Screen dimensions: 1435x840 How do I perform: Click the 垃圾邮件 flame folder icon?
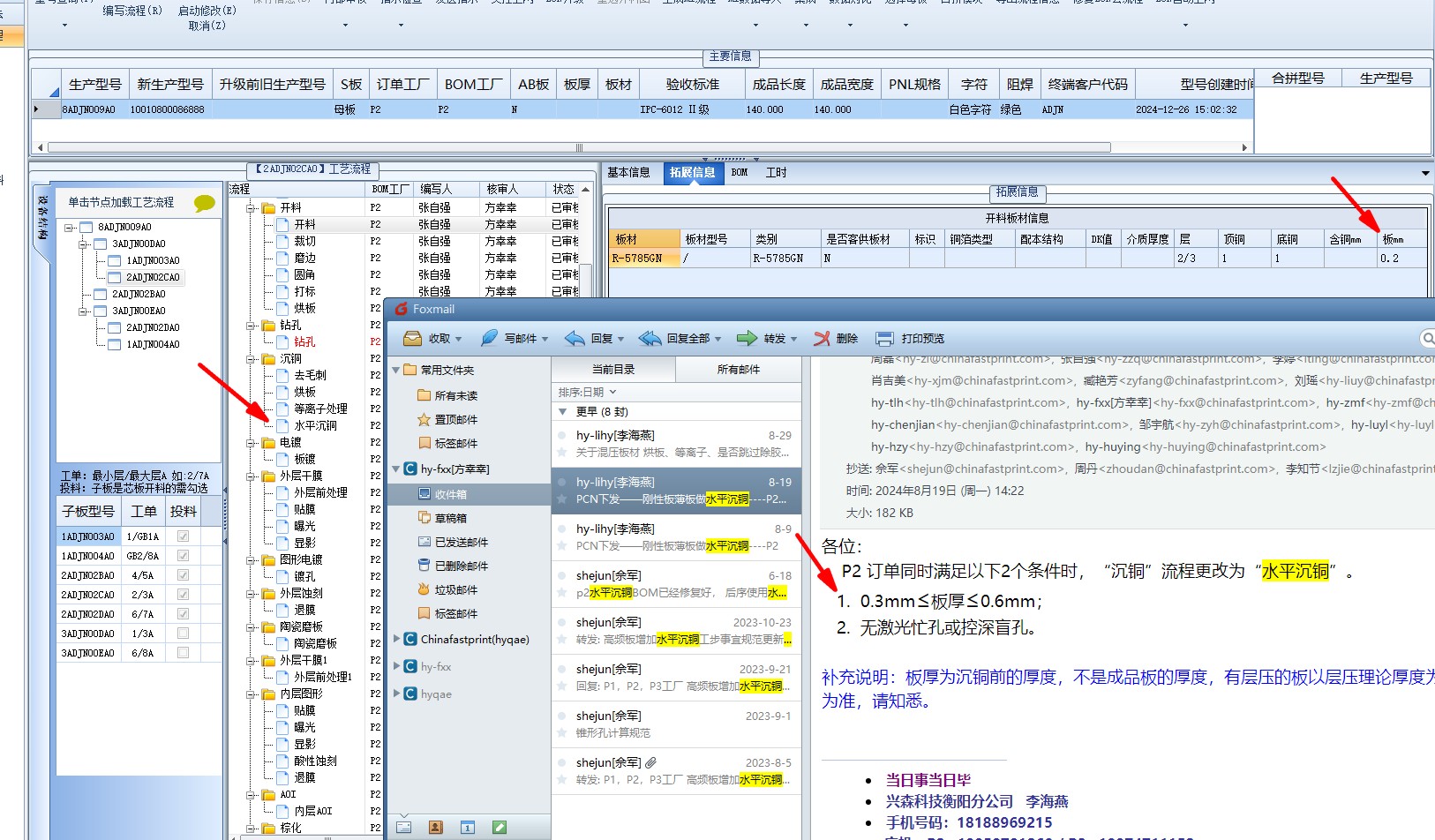click(x=424, y=589)
